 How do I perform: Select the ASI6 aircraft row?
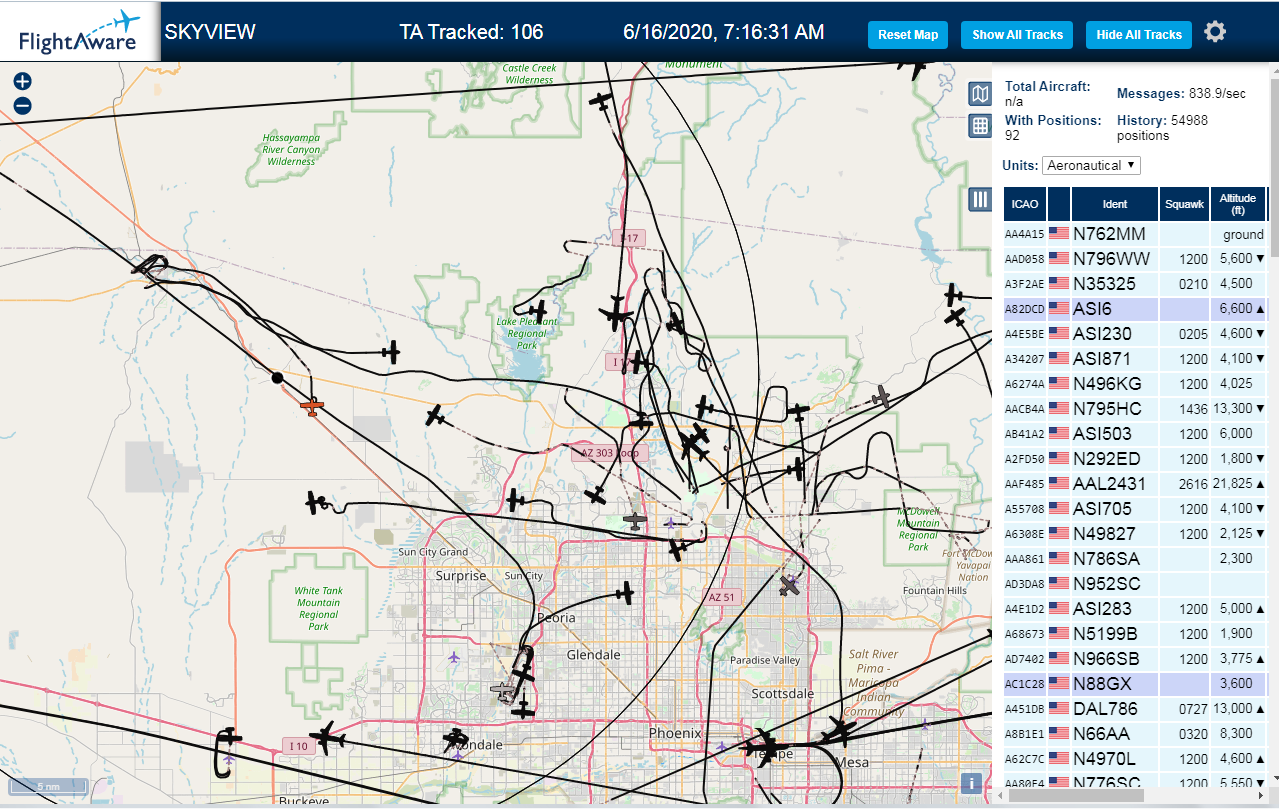coord(1136,309)
